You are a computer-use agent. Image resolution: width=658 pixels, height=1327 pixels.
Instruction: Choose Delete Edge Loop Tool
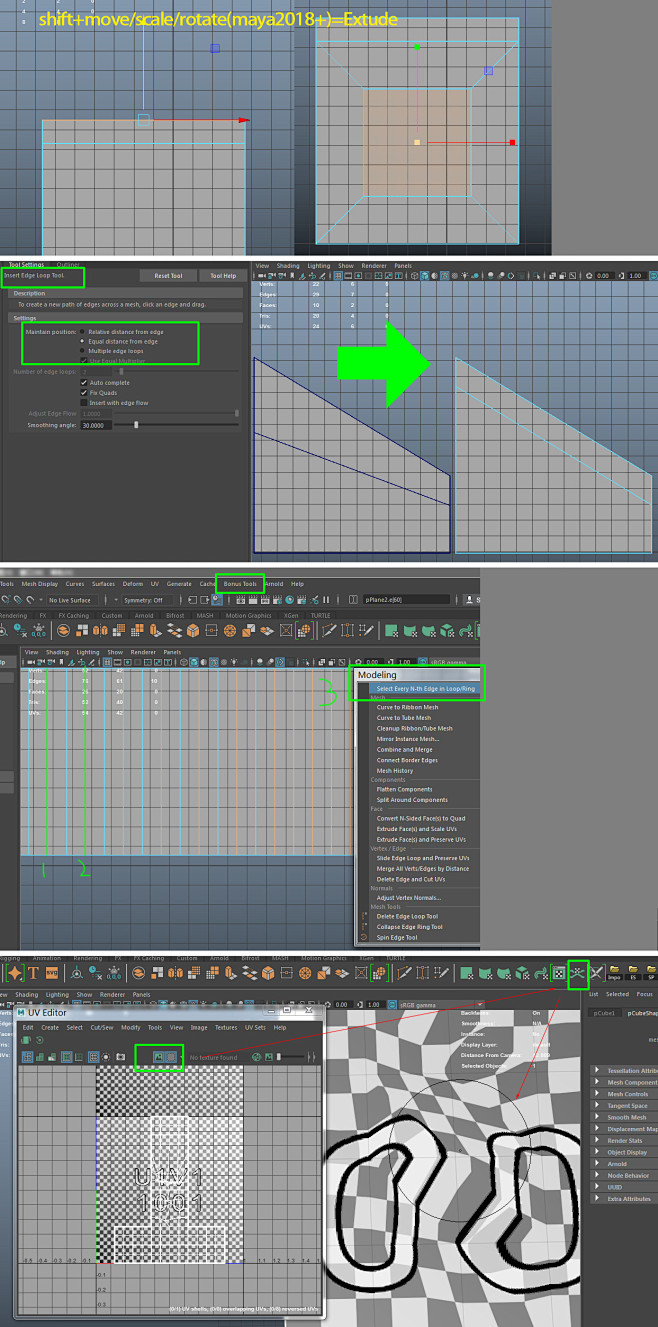(x=406, y=916)
